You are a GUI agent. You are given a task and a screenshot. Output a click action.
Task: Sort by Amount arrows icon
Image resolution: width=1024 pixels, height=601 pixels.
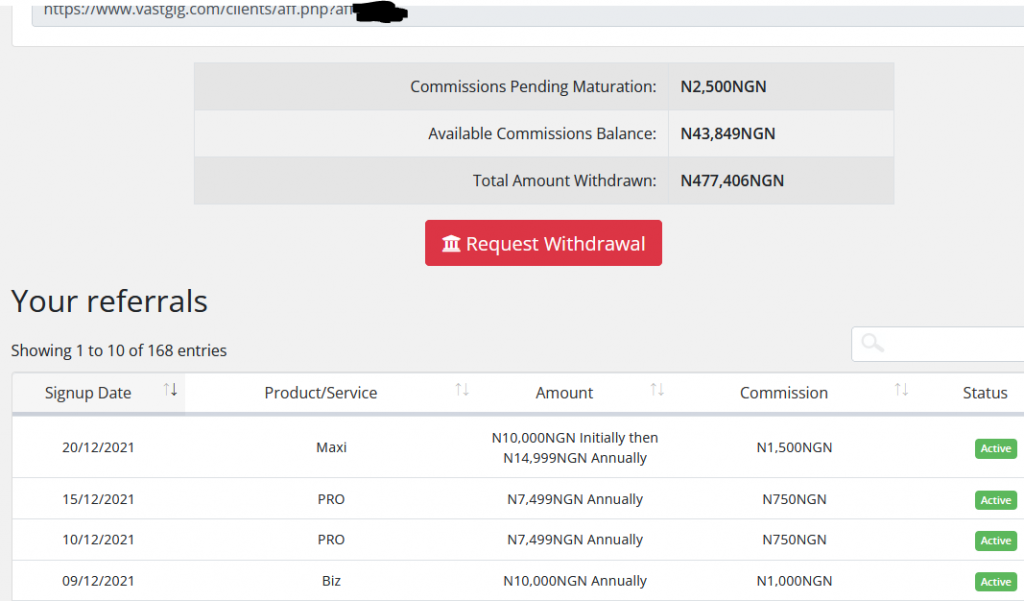coord(657,390)
